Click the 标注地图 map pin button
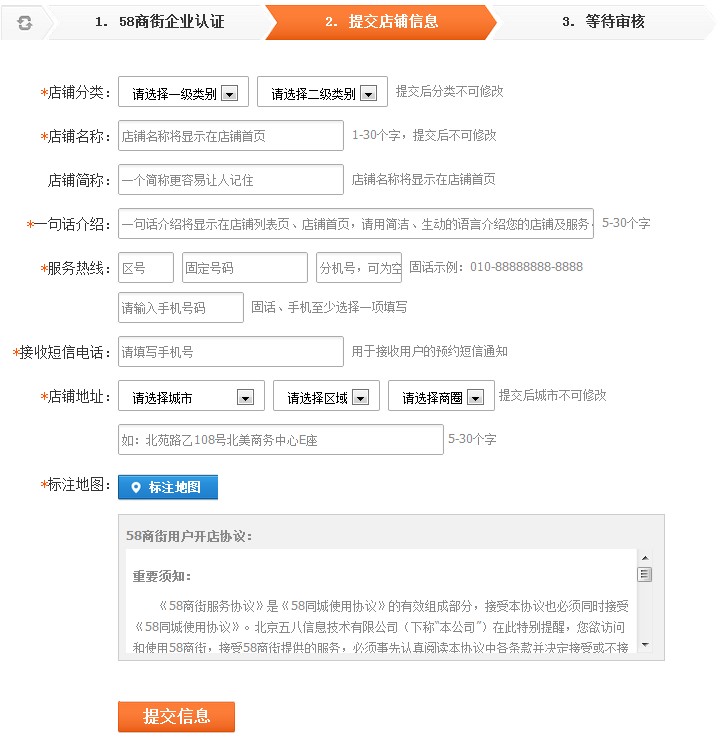The width and height of the screenshot is (724, 742). (x=167, y=487)
